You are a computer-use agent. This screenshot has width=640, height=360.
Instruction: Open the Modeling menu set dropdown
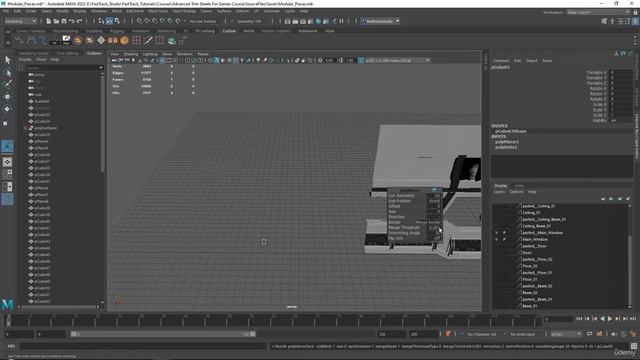point(21,21)
